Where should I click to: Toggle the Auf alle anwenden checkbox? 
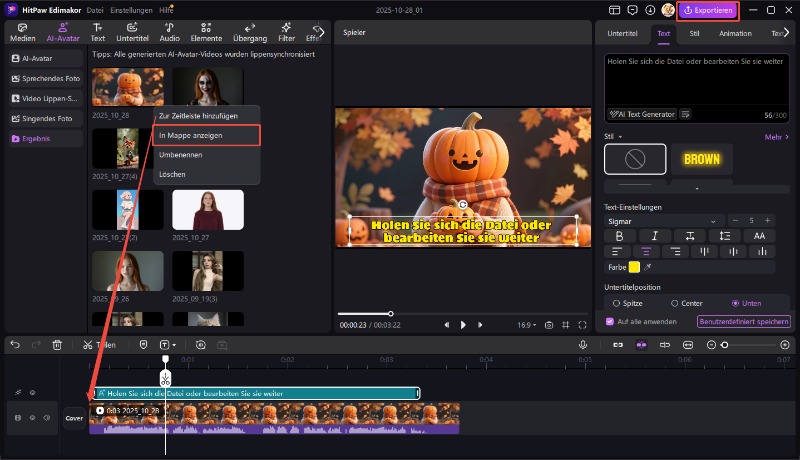(x=609, y=321)
